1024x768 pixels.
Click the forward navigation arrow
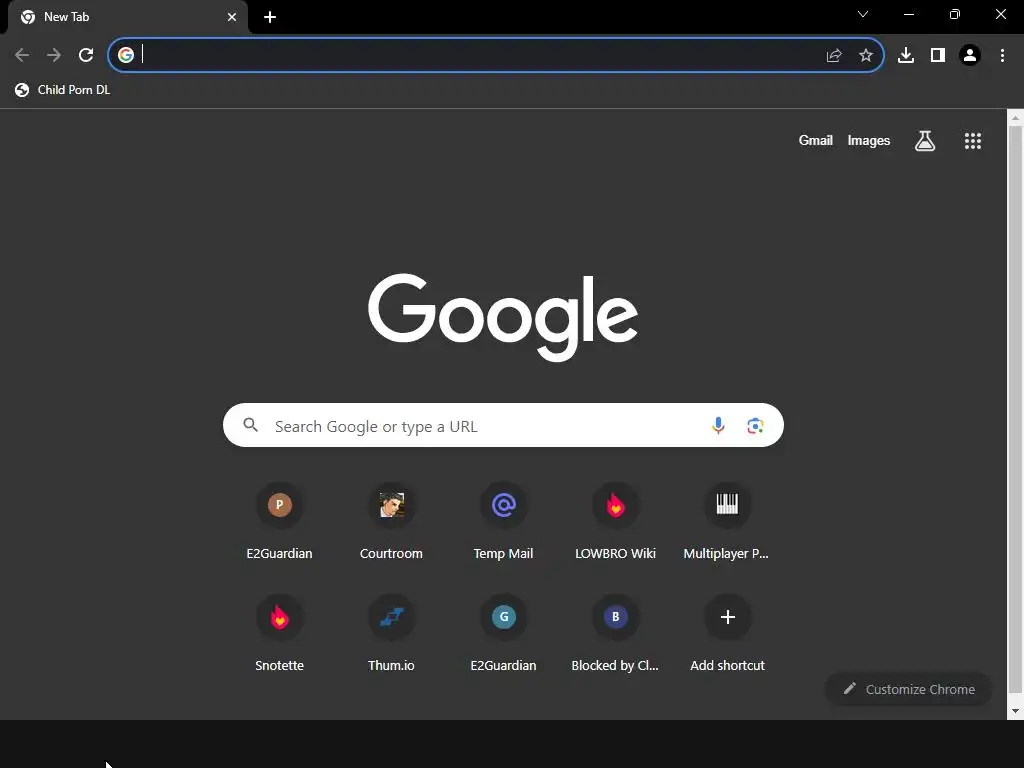pyautogui.click(x=54, y=55)
